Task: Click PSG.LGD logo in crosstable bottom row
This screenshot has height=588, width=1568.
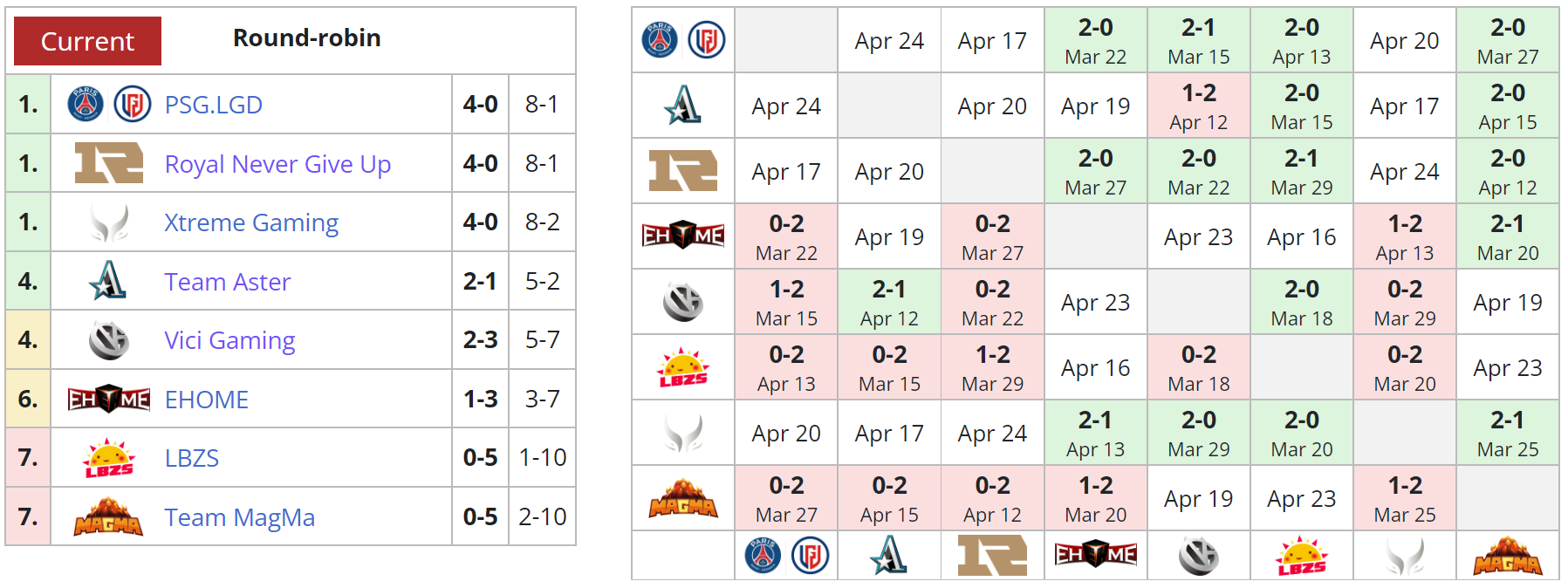Action: 786,556
